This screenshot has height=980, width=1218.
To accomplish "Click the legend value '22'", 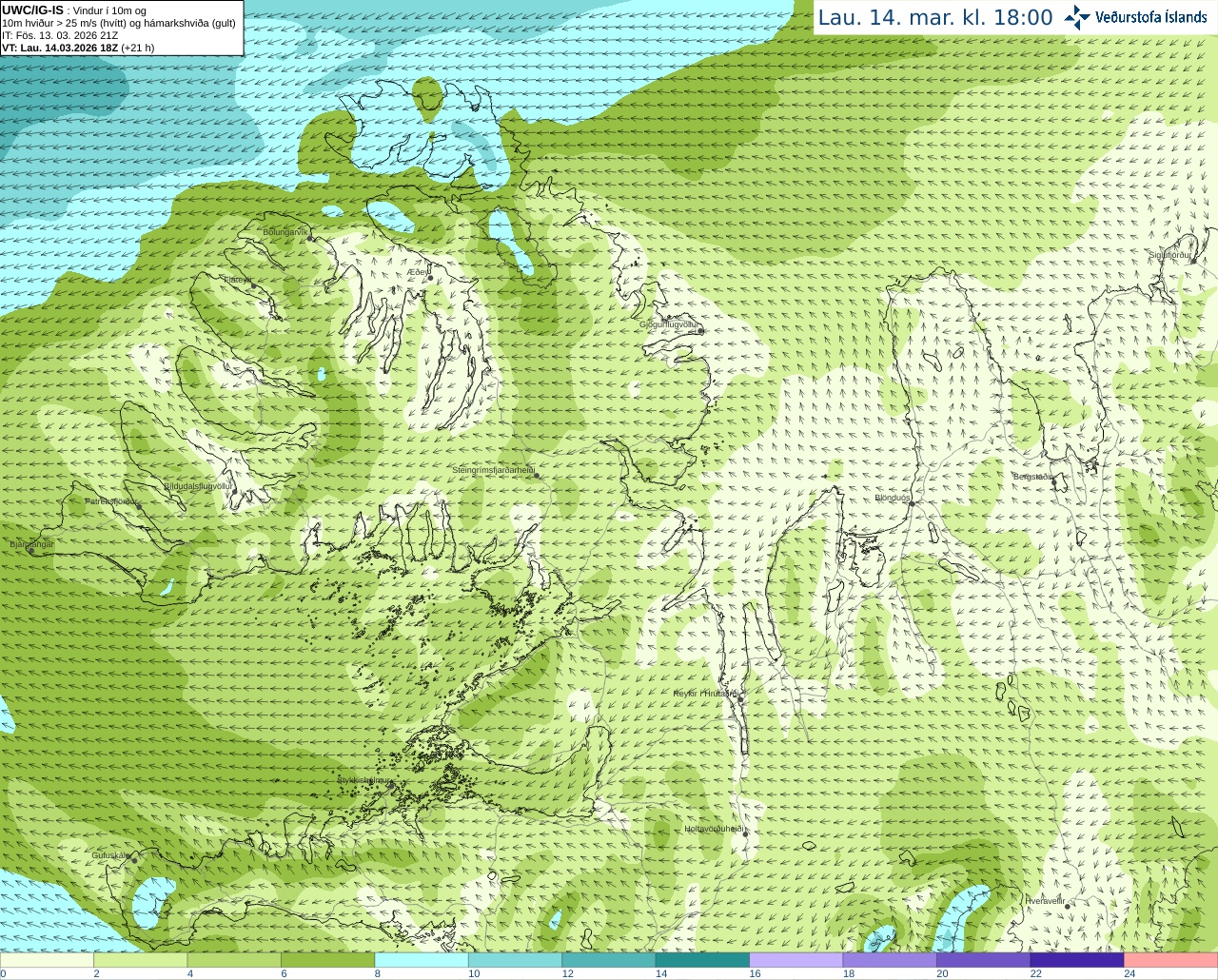I will [1035, 973].
